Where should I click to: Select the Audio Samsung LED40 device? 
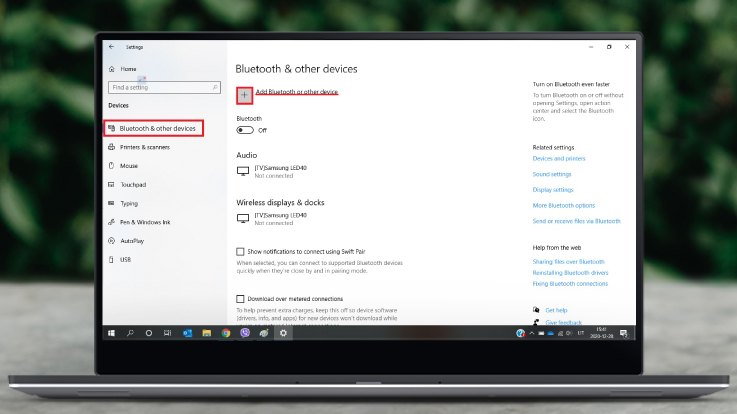pos(280,172)
